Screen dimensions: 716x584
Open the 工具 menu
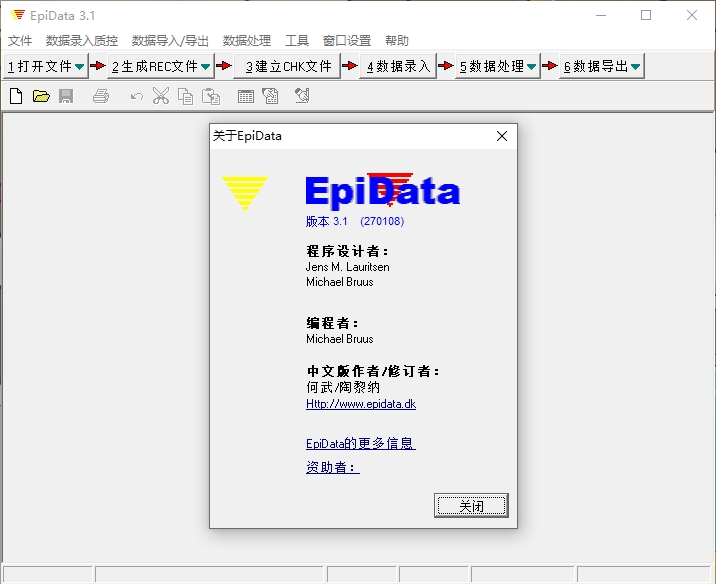tap(297, 41)
